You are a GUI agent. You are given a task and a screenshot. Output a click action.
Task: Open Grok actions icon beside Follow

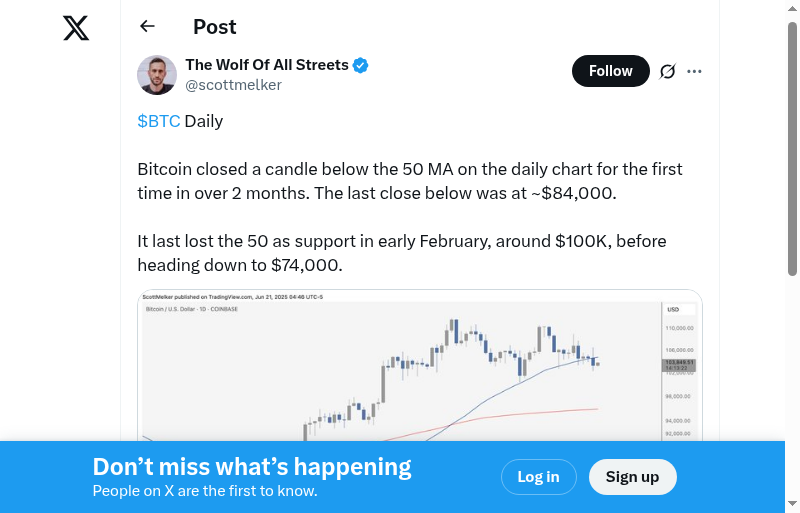(668, 71)
